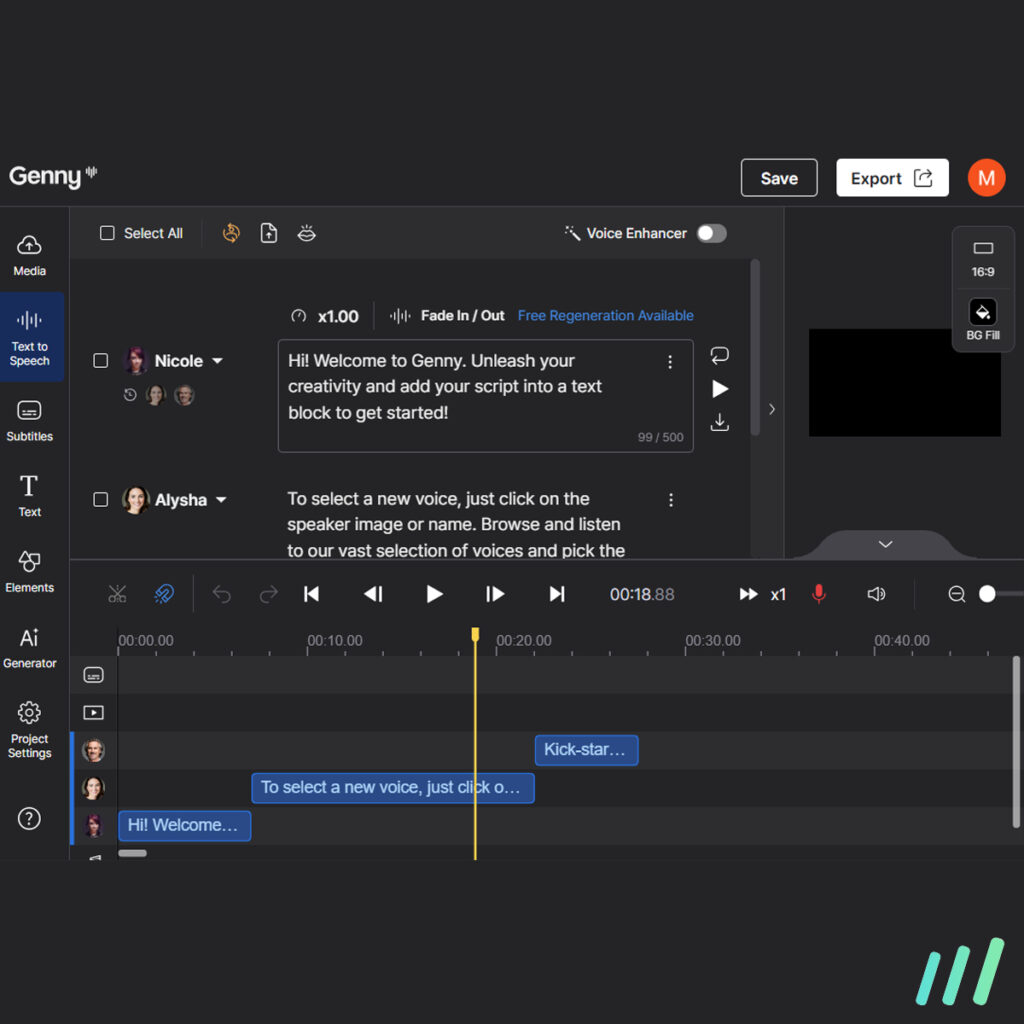Skip to the timeline start
Viewport: 1024px width, 1024px height.
[312, 594]
